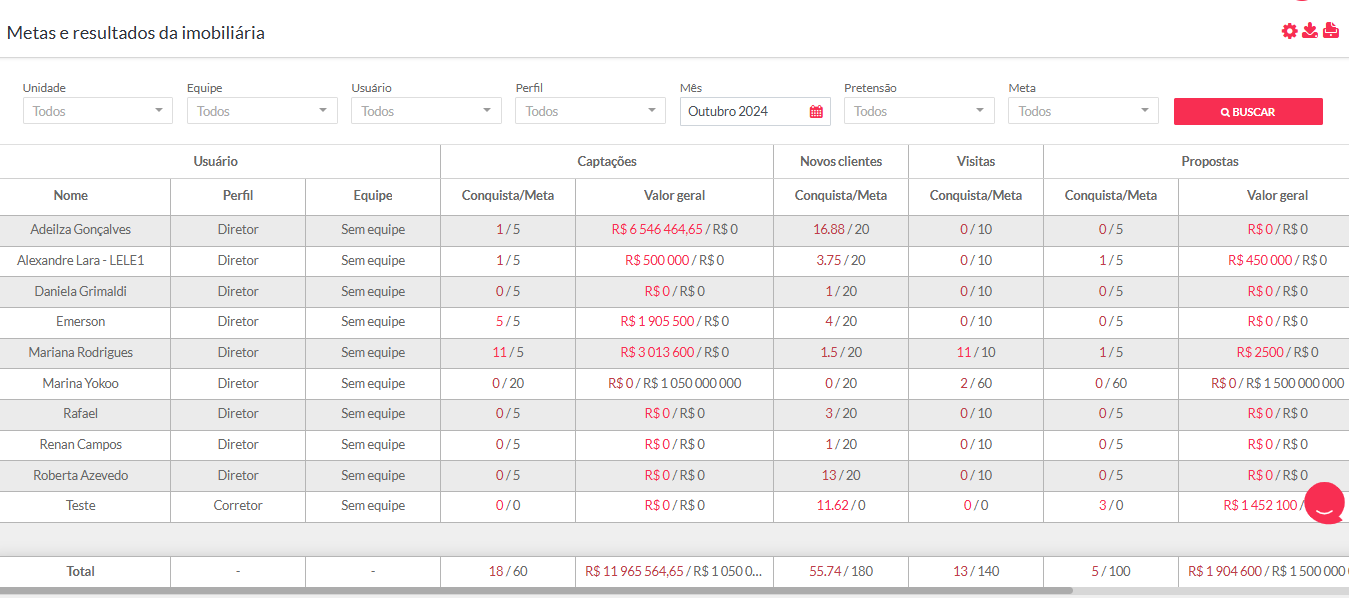1349x598 pixels.
Task: Click Conquista/Meta header under Captações
Action: pyautogui.click(x=508, y=196)
